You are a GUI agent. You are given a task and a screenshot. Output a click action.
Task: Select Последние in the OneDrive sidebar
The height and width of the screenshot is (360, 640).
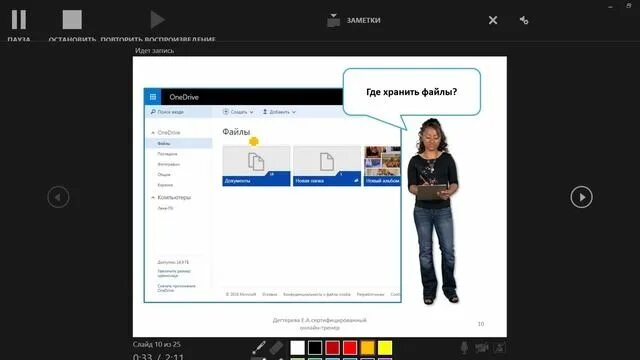point(167,154)
